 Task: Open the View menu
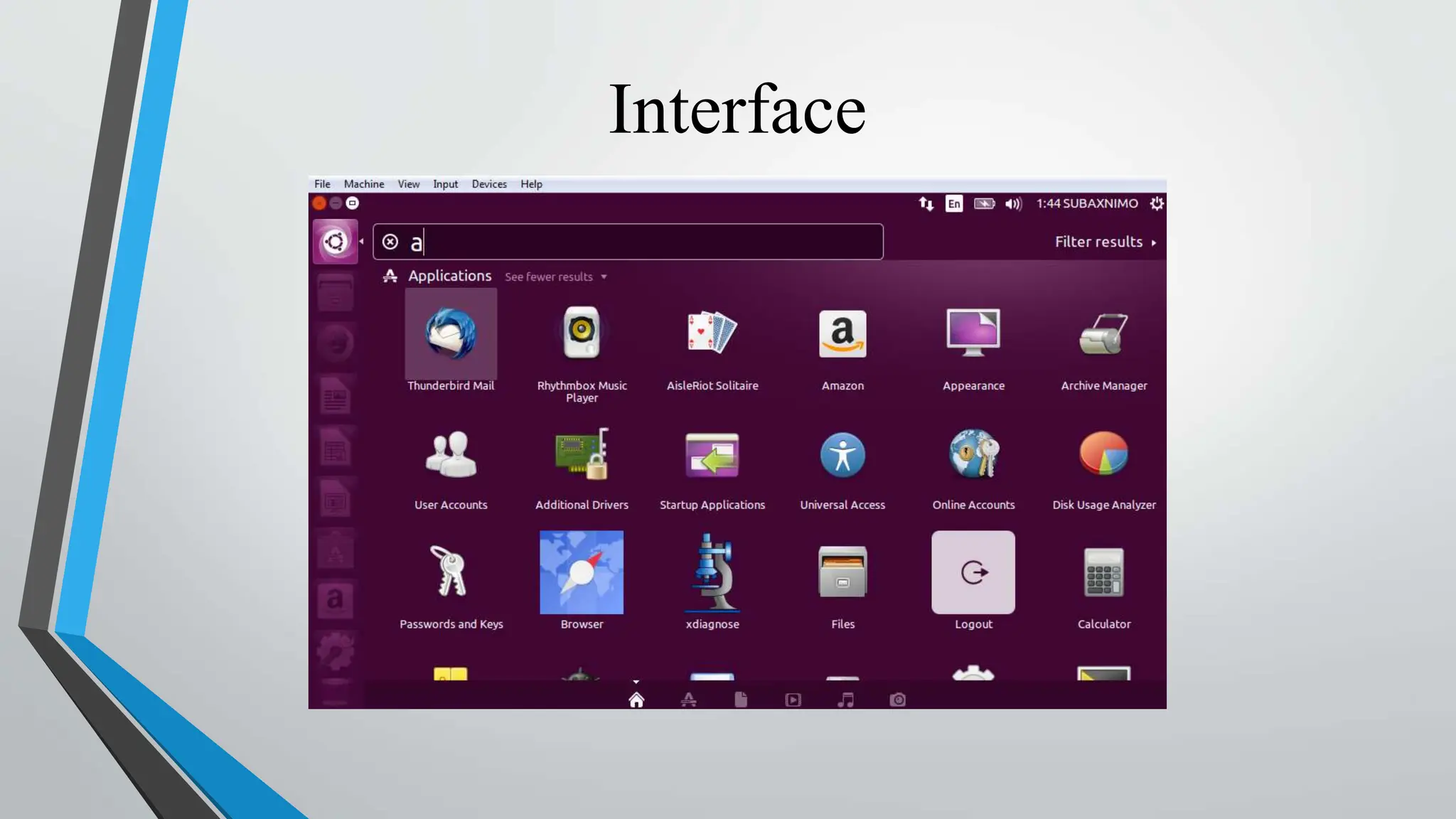[x=409, y=184]
